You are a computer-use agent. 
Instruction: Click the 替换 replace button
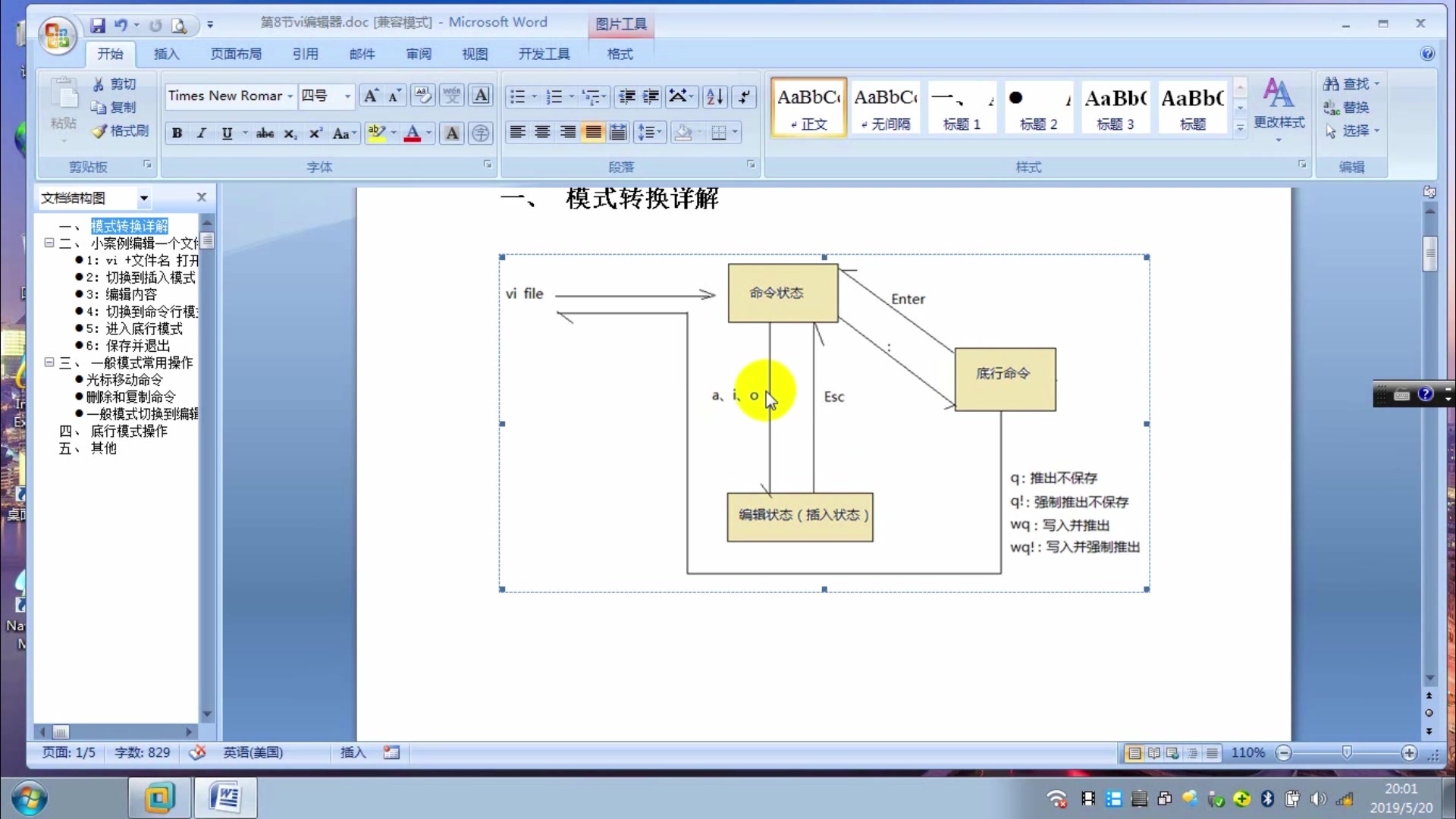point(1348,108)
